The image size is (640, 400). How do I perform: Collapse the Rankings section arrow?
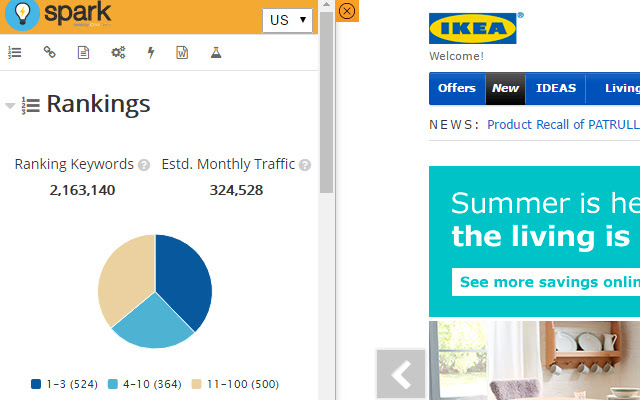(x=10, y=105)
